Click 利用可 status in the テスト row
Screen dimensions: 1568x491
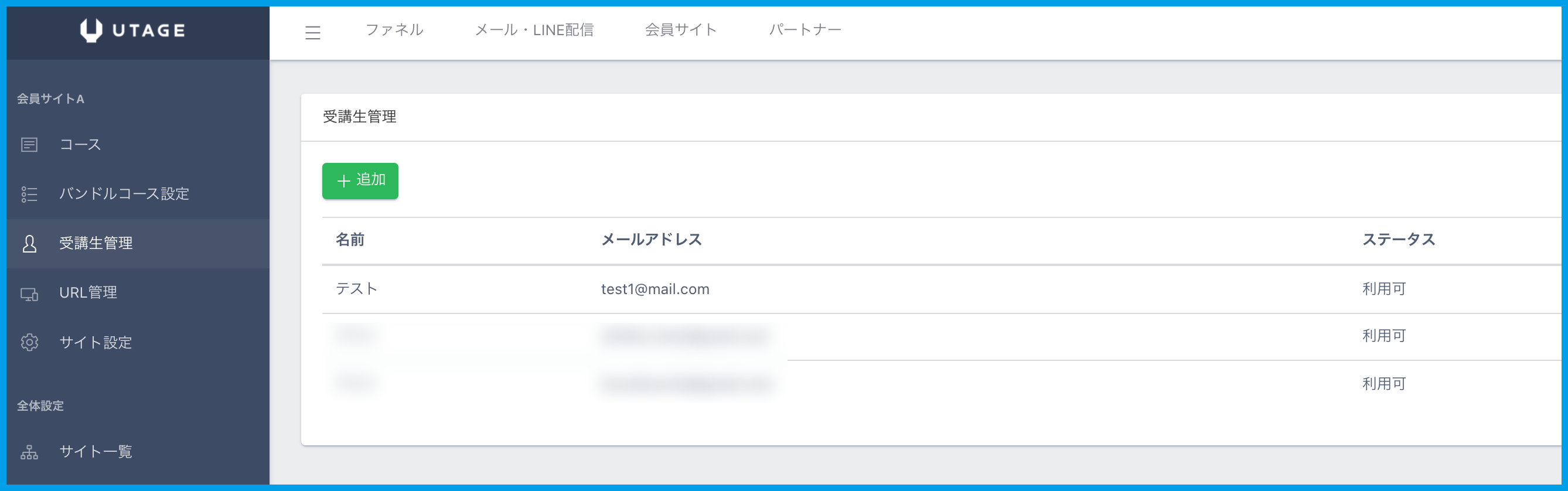[1383, 289]
